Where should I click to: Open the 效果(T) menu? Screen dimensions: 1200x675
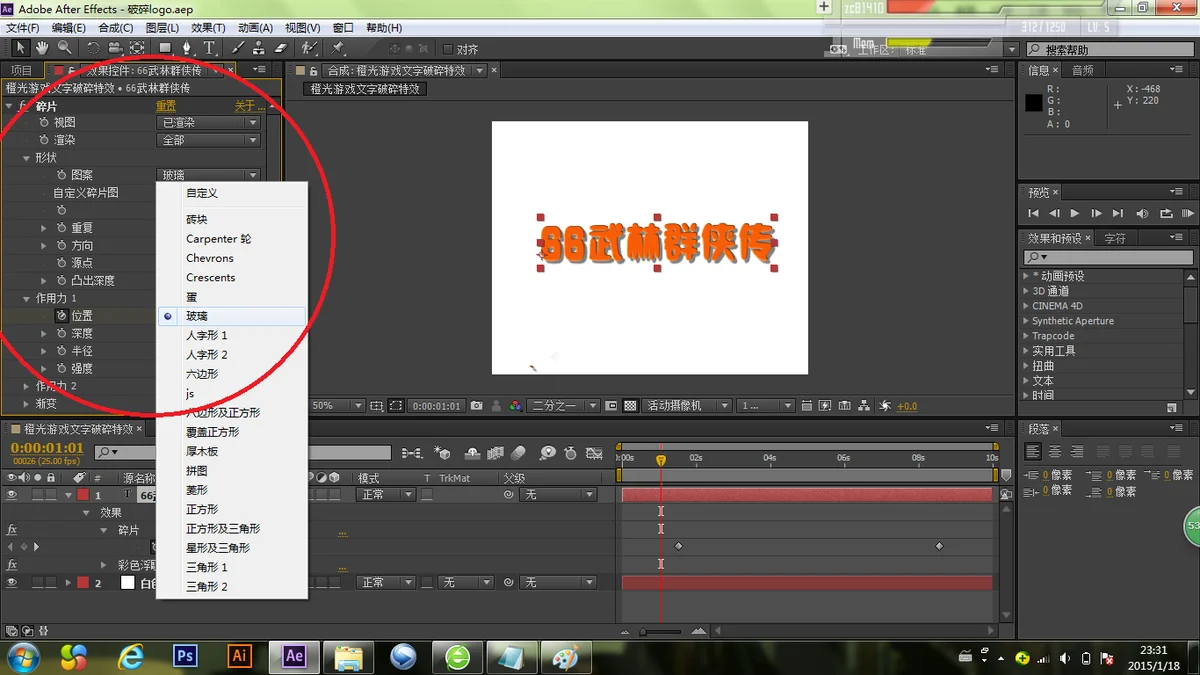pyautogui.click(x=208, y=28)
